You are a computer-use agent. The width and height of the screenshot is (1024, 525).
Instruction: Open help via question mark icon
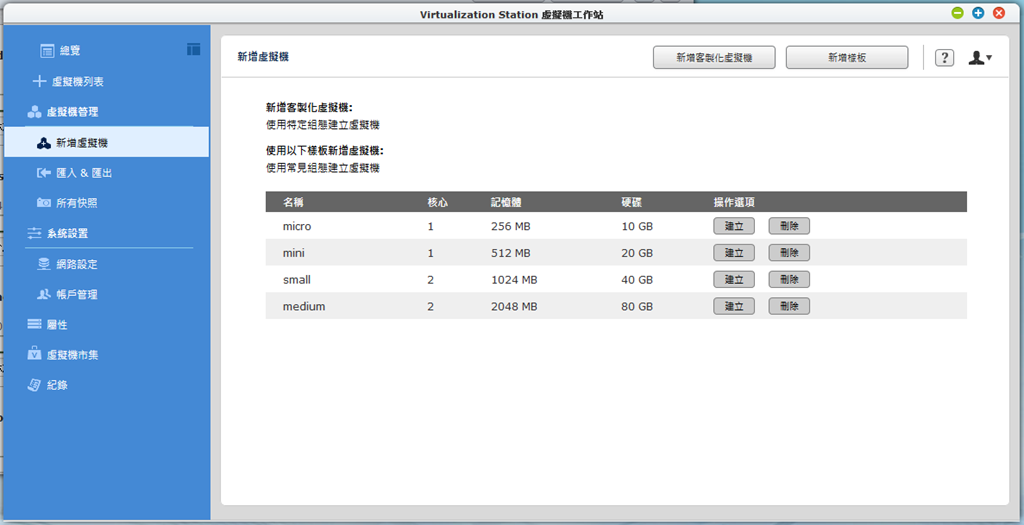point(944,57)
